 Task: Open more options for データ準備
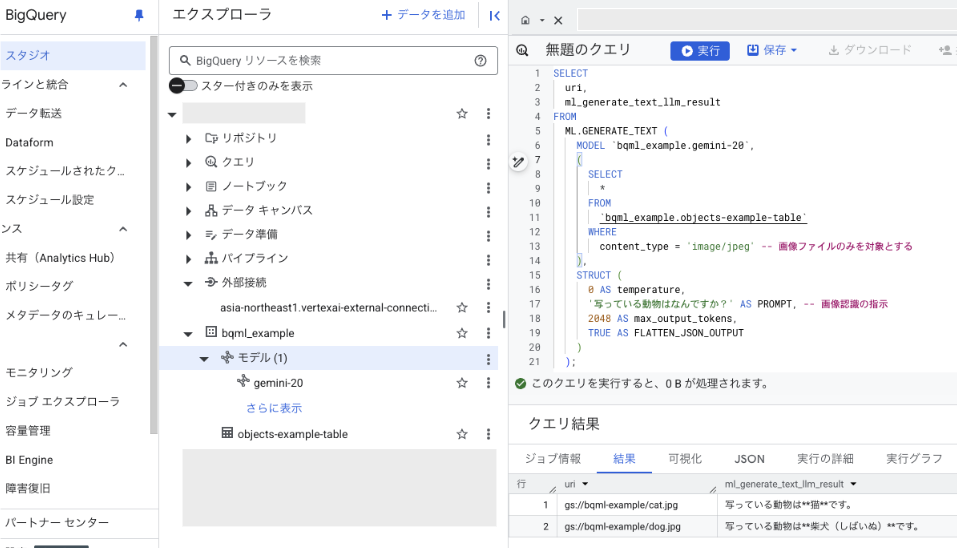point(488,236)
